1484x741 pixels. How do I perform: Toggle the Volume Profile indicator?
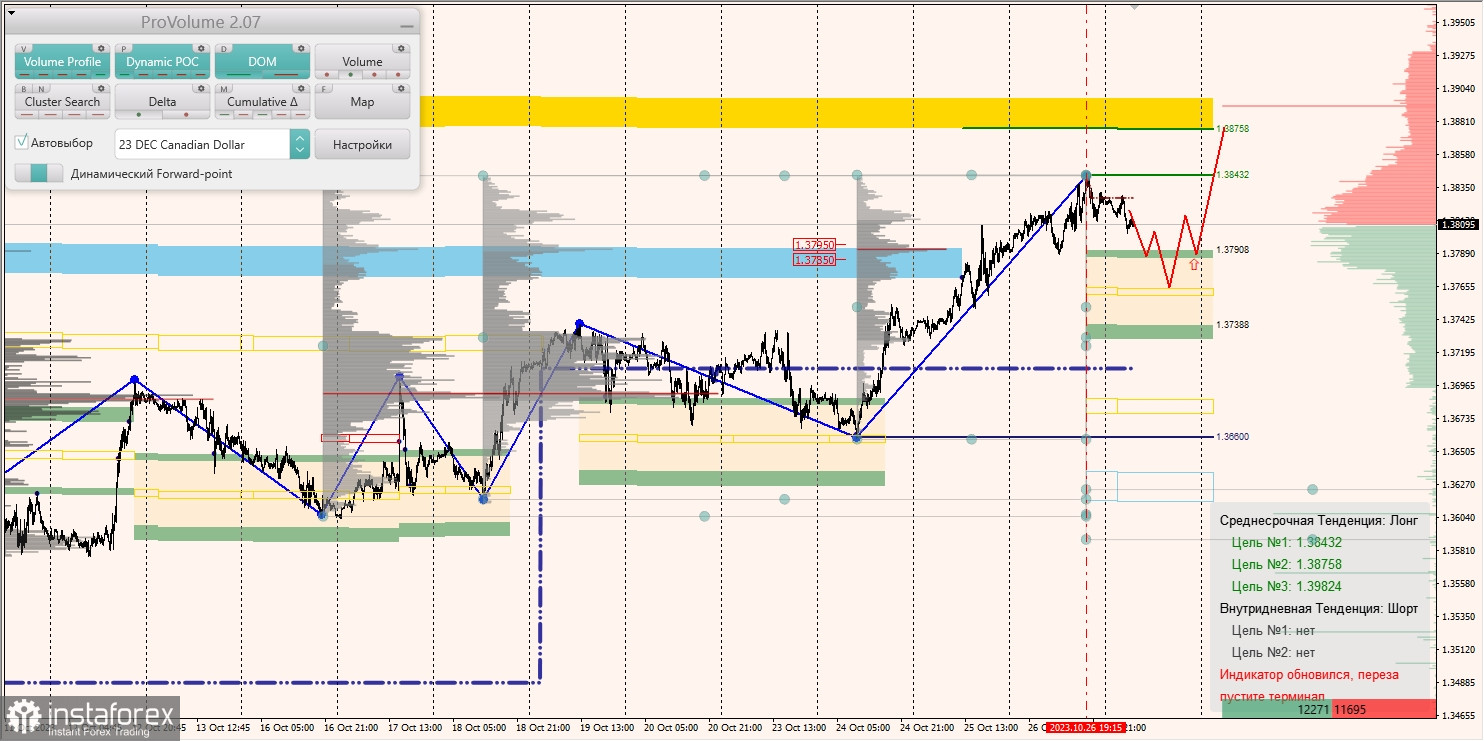click(x=62, y=61)
